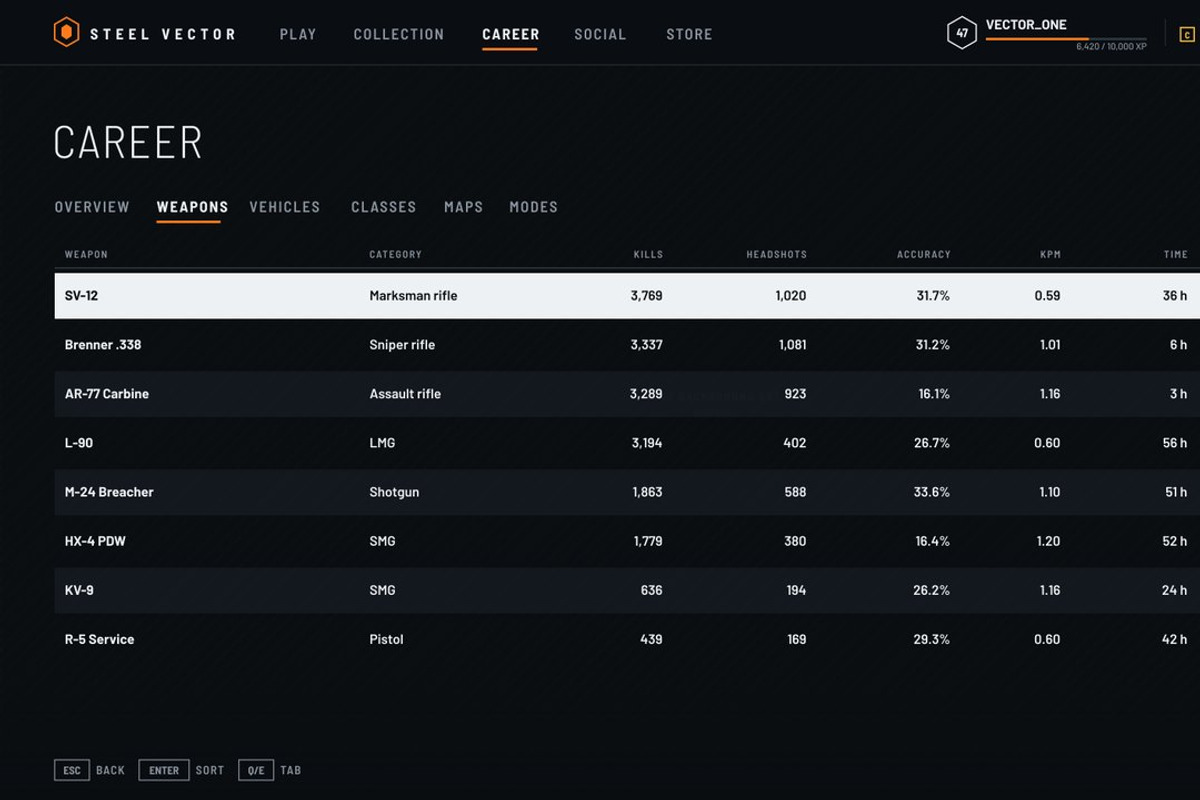Click the VECTOR_ONE profile name
This screenshot has width=1200, height=800.
pos(1026,25)
